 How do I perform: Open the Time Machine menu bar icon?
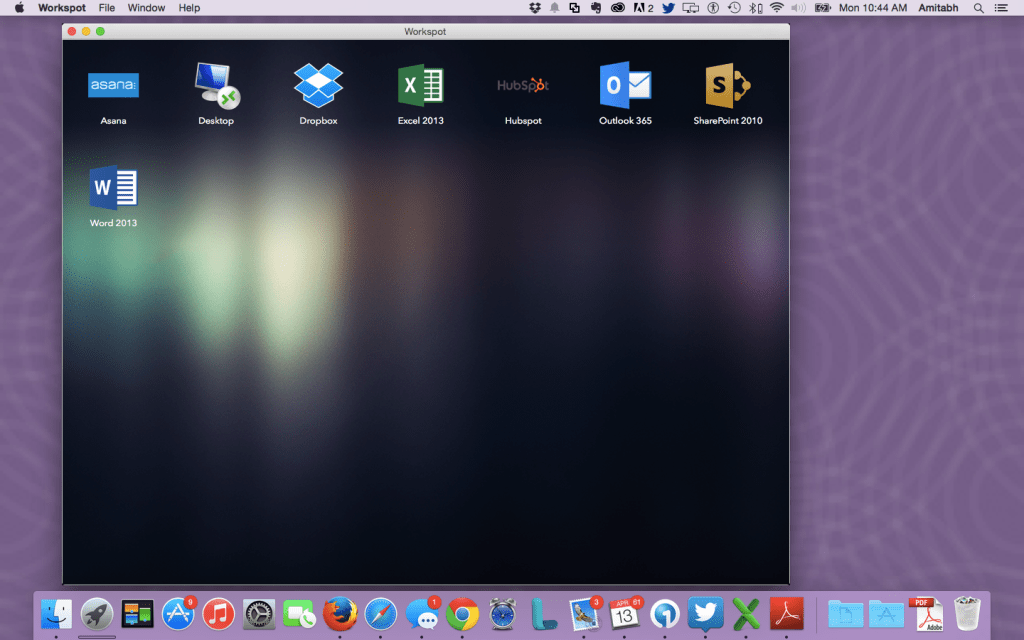tap(734, 8)
